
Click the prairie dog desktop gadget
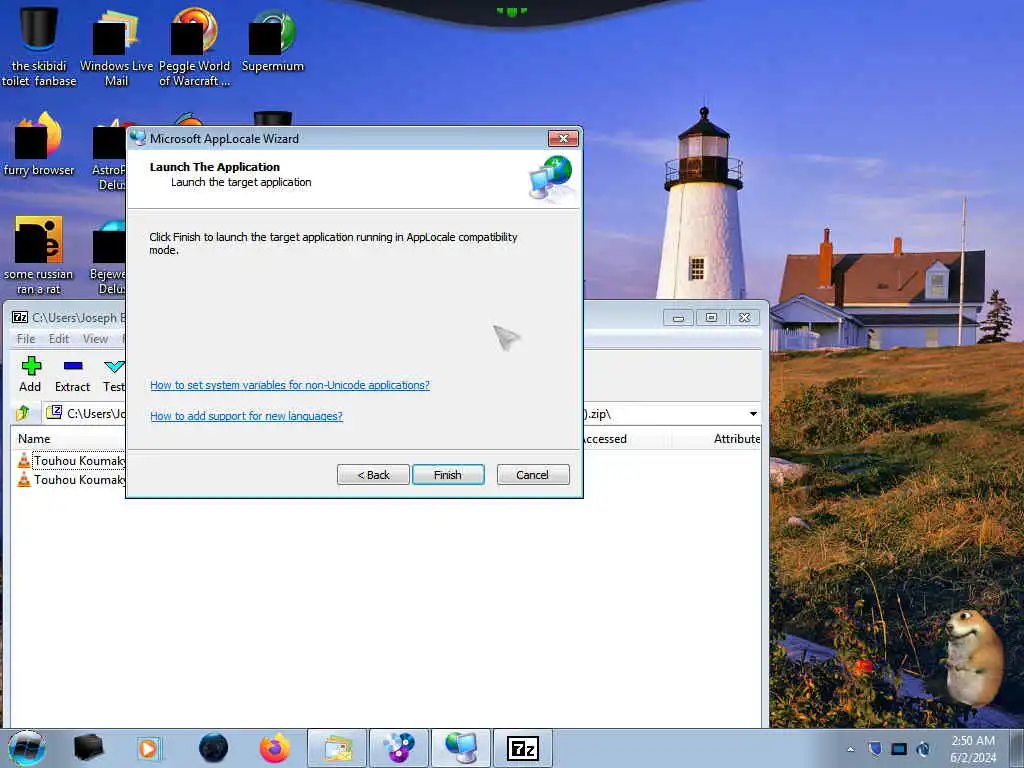tap(973, 658)
